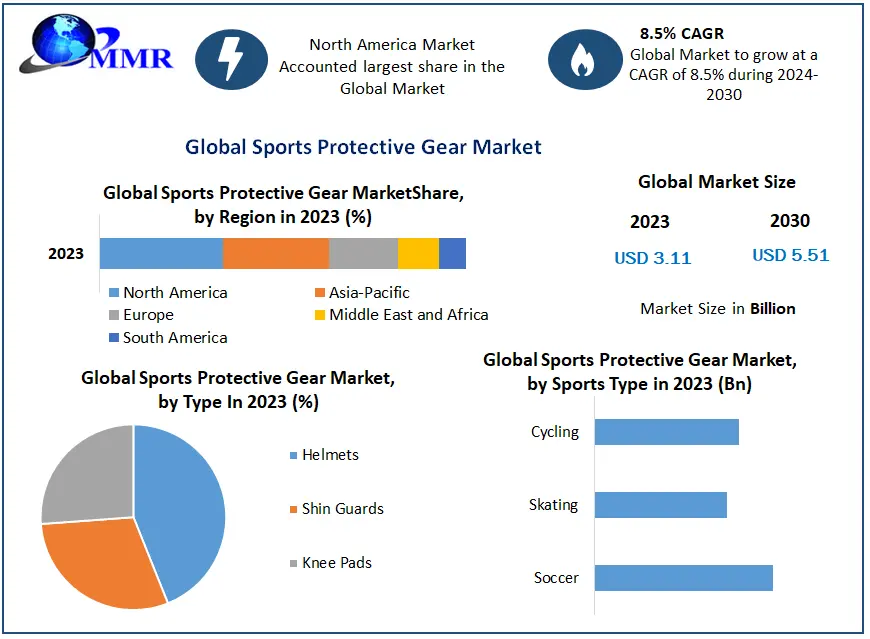Click the Helmets legend marker
870x639 pixels.
pos(293,455)
